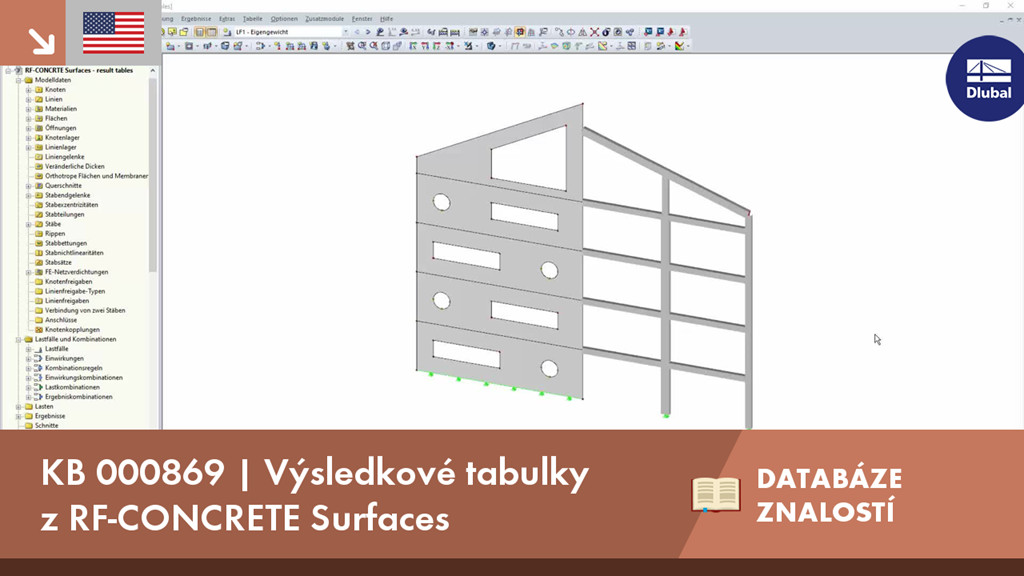Image resolution: width=1024 pixels, height=576 pixels.
Task: Open the Ergebnisse menu
Action: click(x=196, y=19)
